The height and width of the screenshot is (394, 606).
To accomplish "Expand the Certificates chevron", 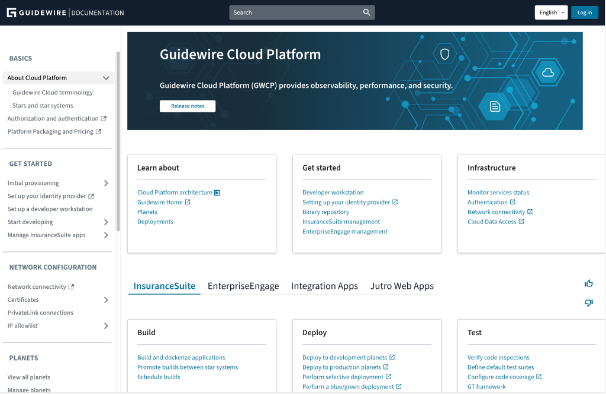I will point(106,300).
